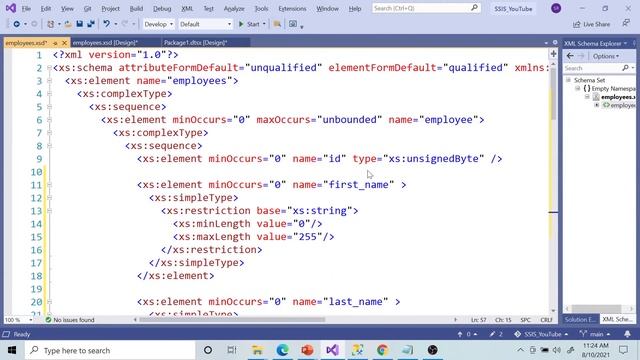Collapse the code fold on line 11

[49, 185]
